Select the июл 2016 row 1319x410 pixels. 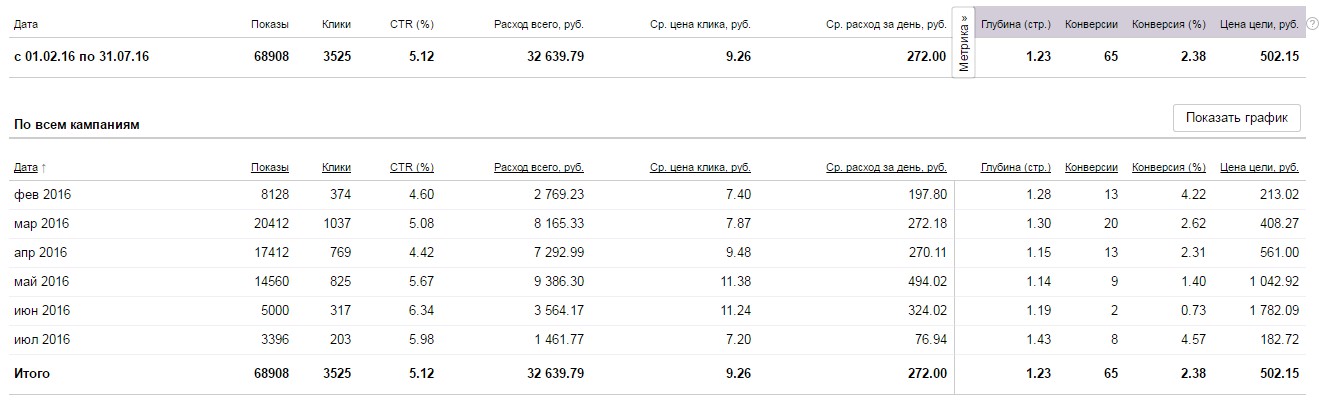click(658, 340)
